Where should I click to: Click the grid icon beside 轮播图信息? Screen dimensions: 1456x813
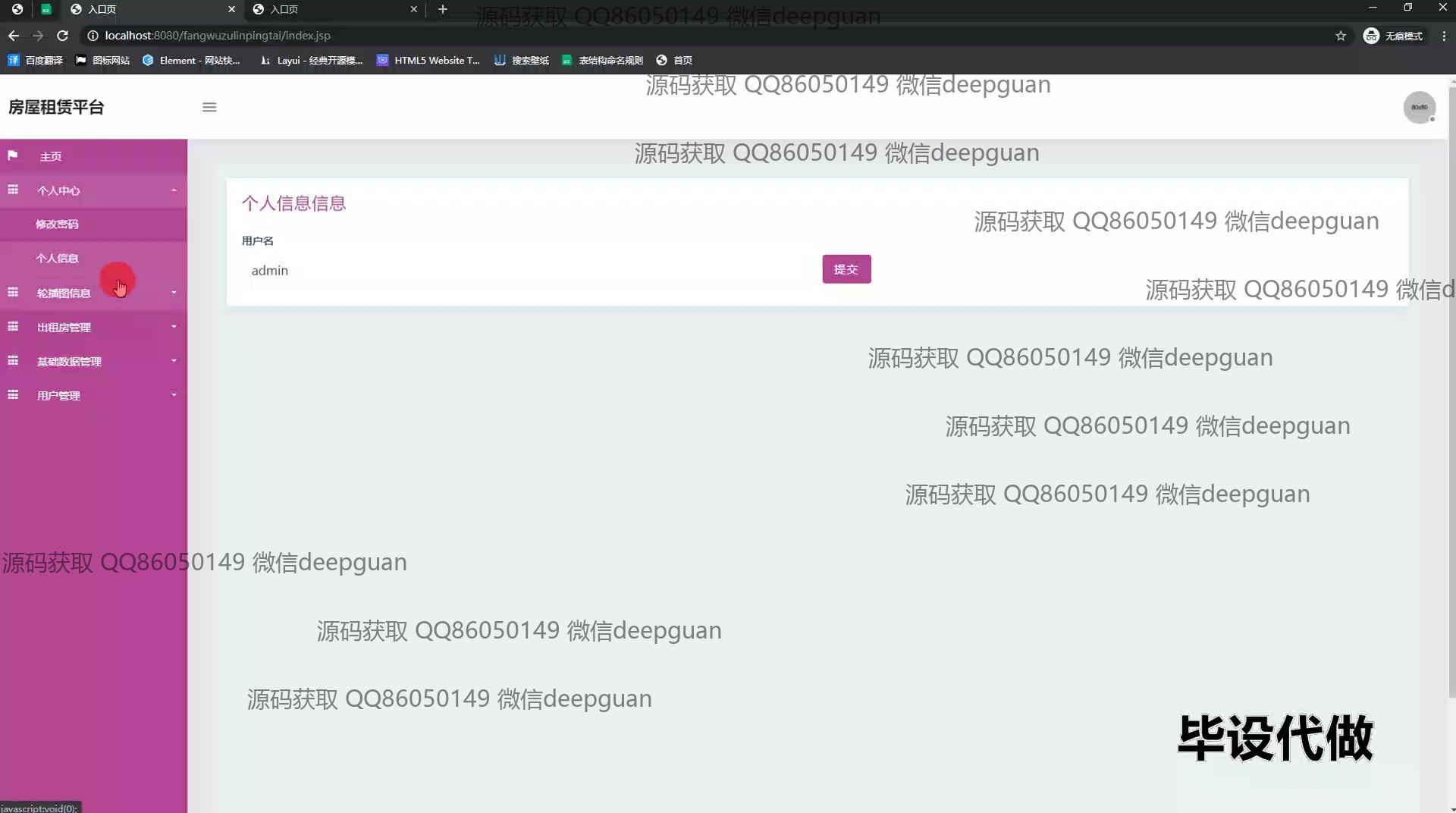(x=13, y=293)
